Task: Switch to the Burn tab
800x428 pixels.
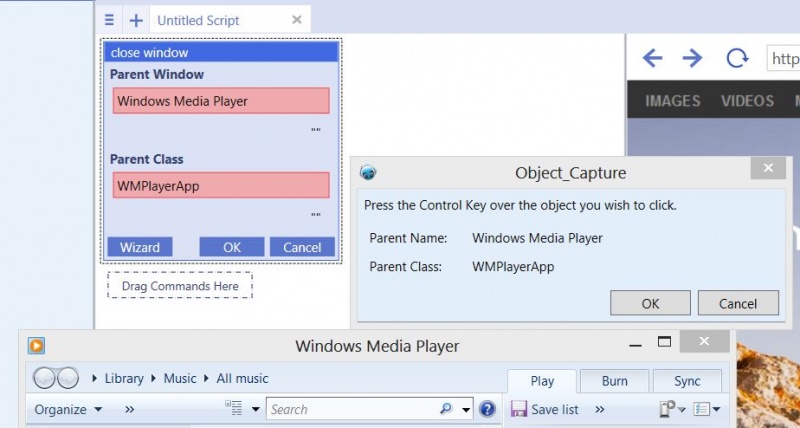Action: pyautogui.click(x=615, y=382)
